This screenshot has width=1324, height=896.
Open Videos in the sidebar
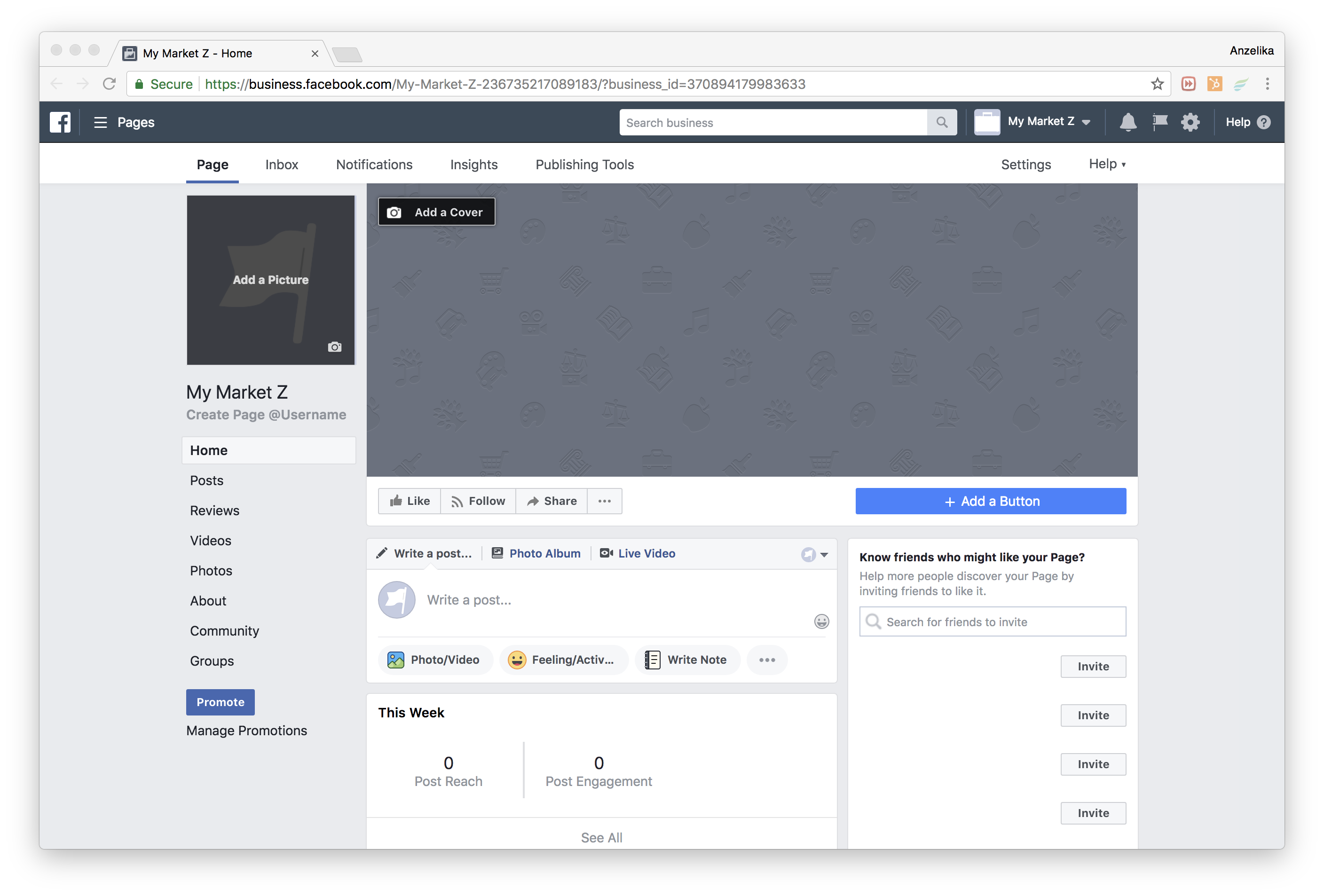[x=210, y=541]
